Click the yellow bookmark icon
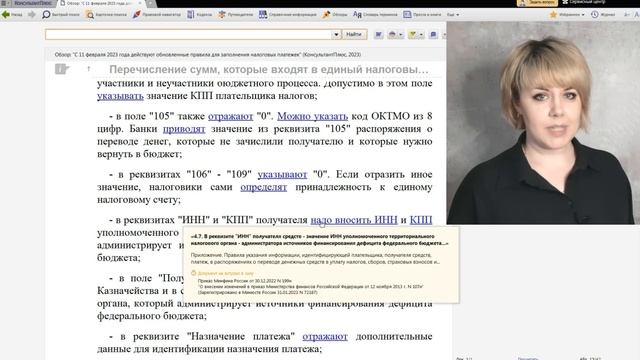 coord(412,35)
